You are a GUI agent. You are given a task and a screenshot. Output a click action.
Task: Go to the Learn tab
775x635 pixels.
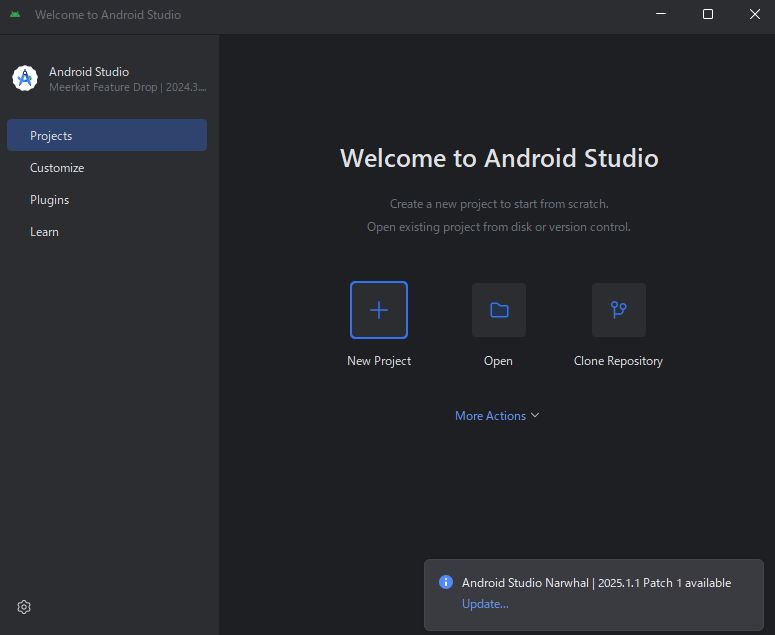point(107,232)
